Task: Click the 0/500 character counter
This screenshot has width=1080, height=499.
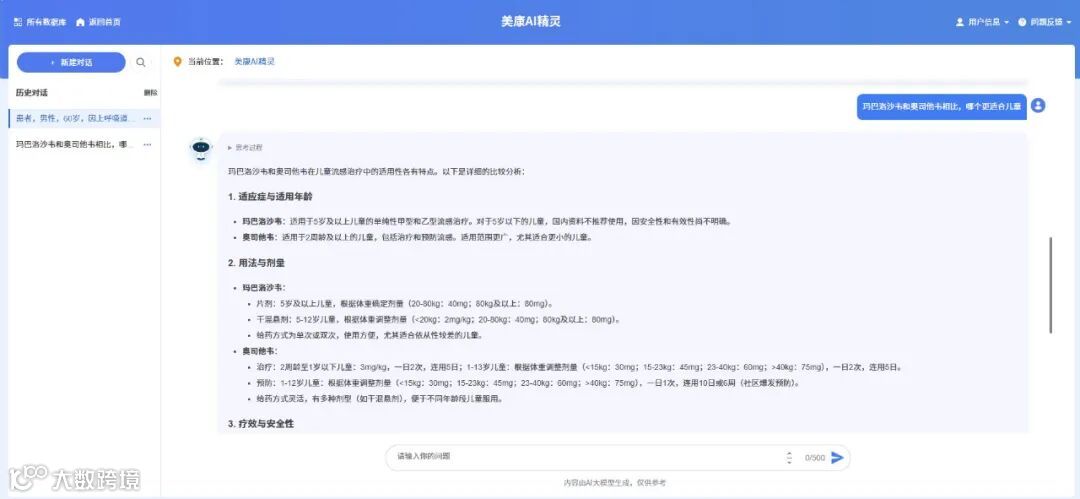Action: coord(815,458)
